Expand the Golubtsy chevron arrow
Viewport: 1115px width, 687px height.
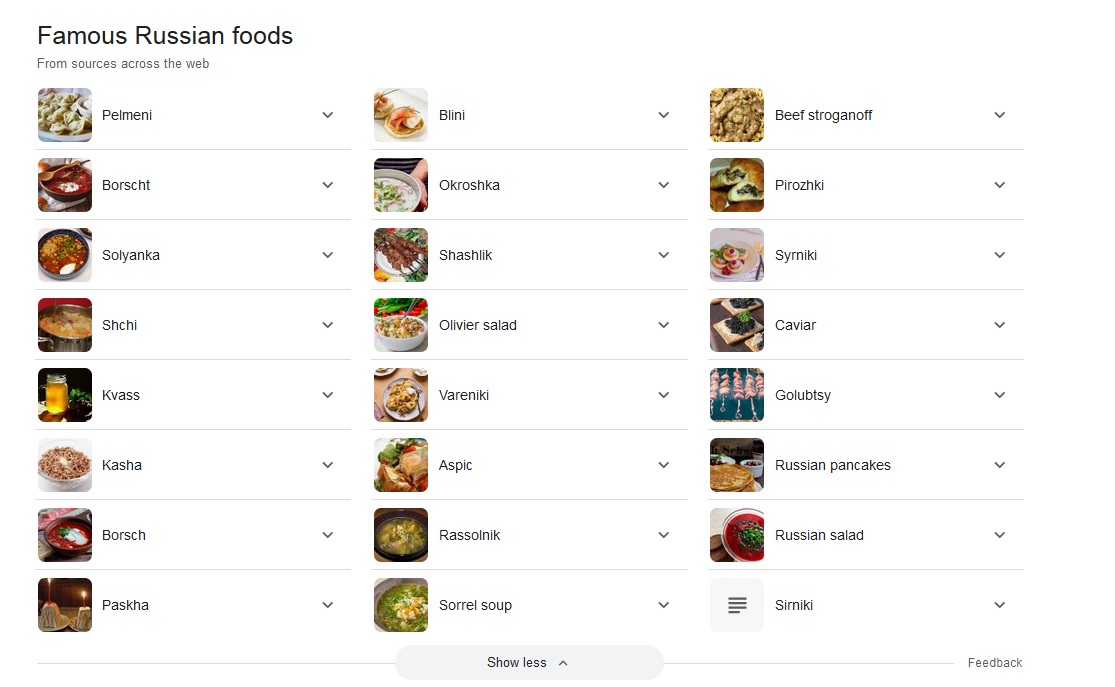1000,395
